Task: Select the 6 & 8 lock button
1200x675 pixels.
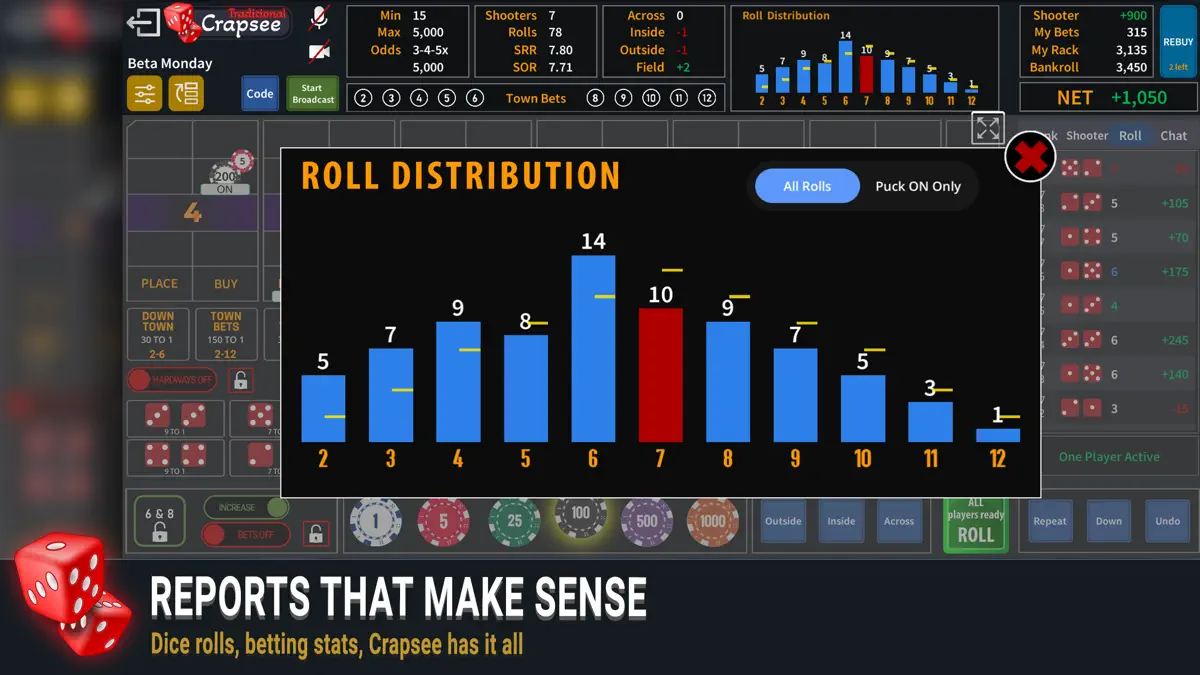Action: (160, 521)
